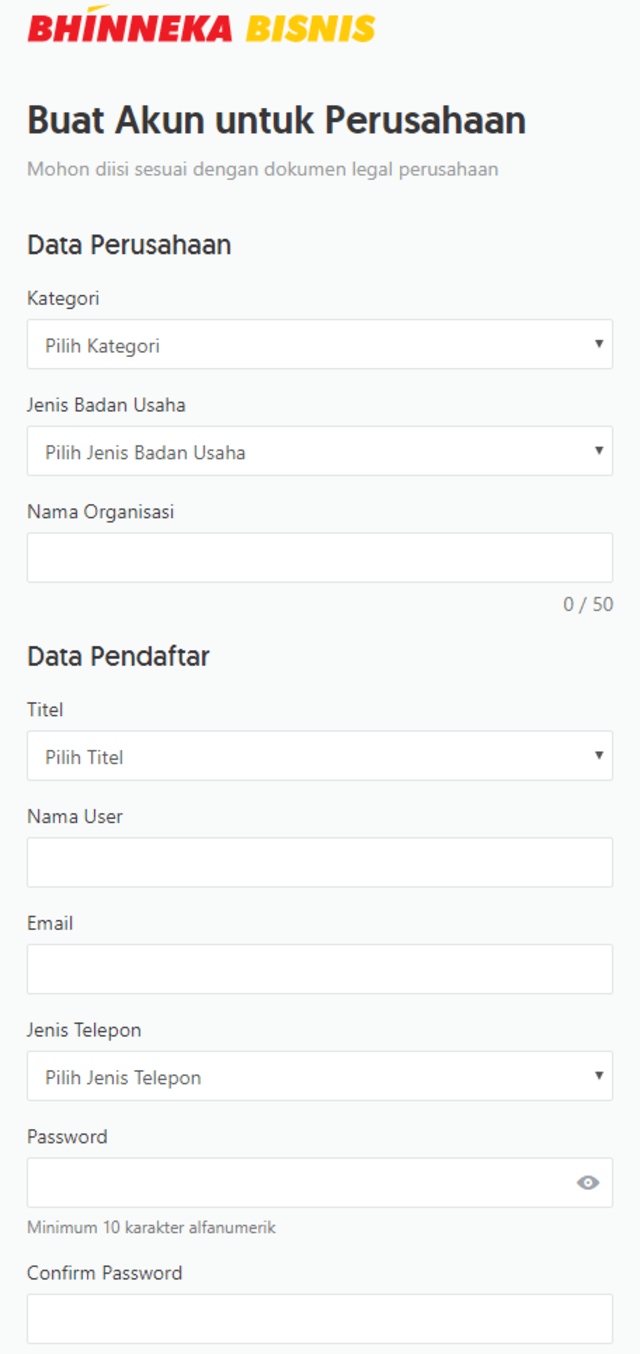Open the Pilih Jenis Badan Usaha dropdown
Image resolution: width=640 pixels, height=1354 pixels.
(320, 451)
